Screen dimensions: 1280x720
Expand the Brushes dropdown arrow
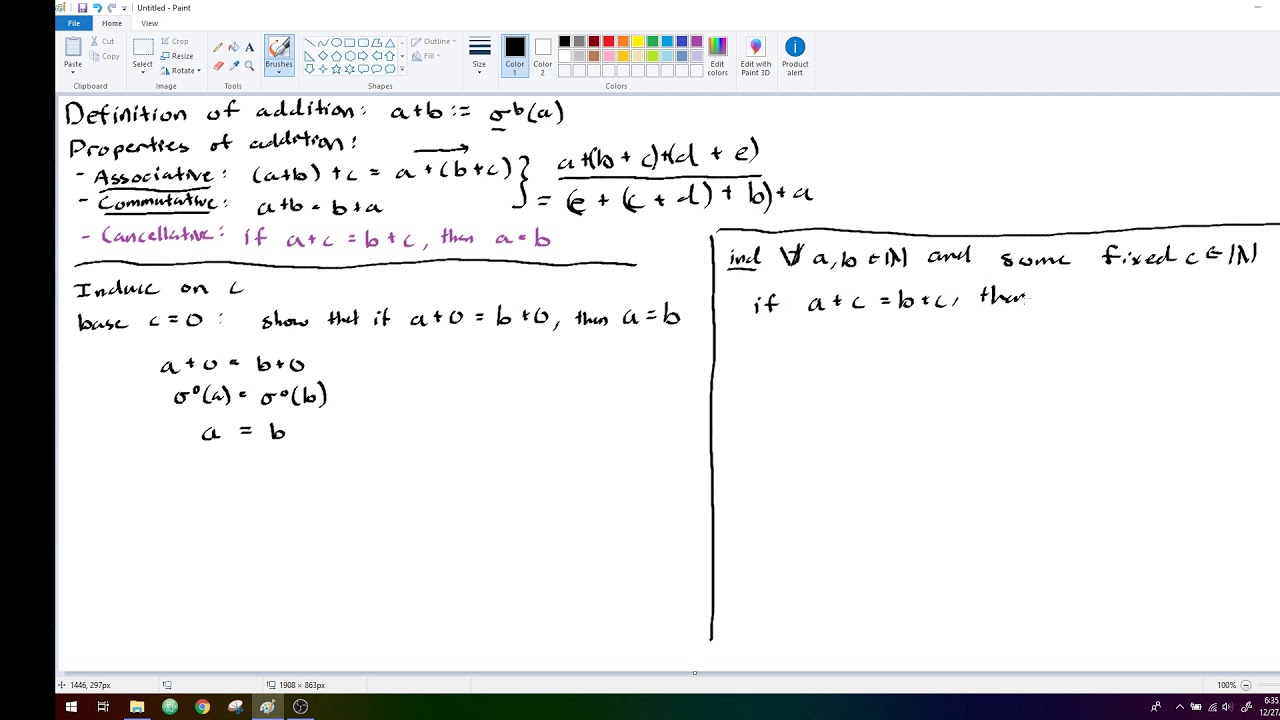(279, 72)
